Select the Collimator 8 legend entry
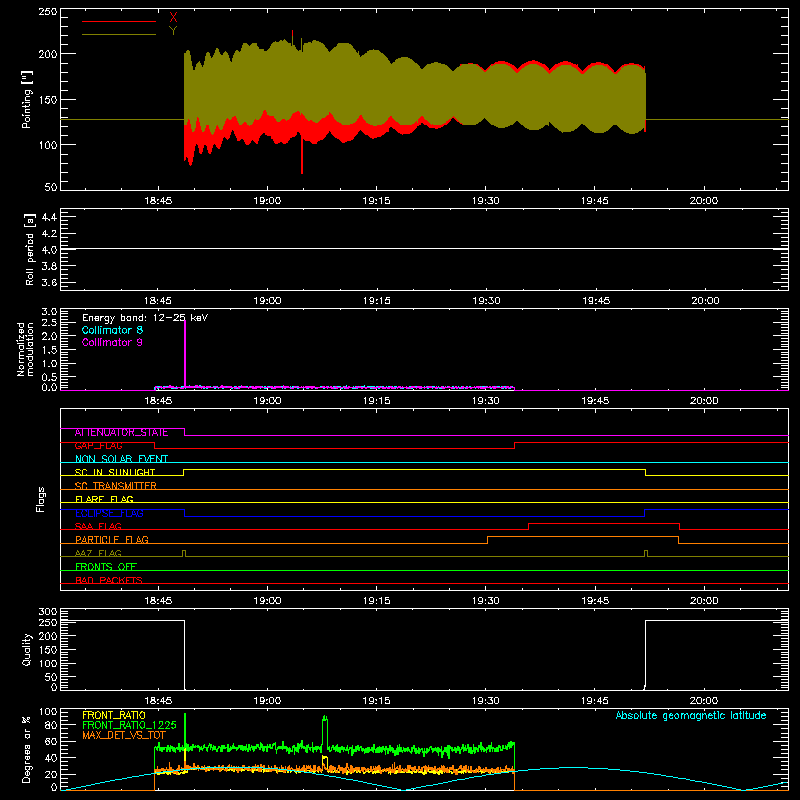 pos(112,330)
